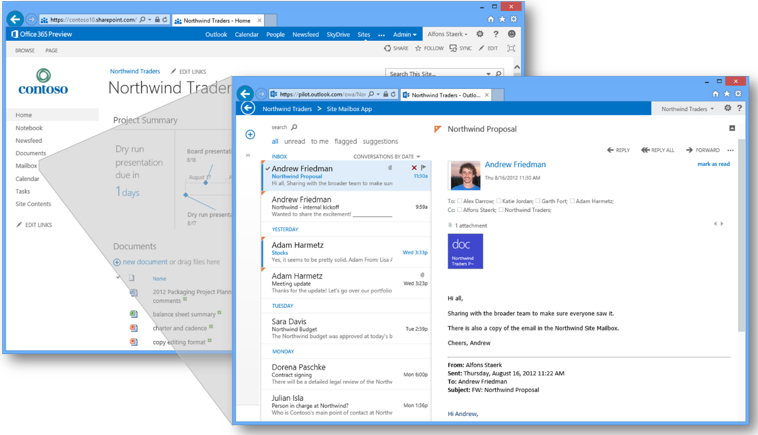Open Dorena Paschke Contract signing message

(346, 374)
